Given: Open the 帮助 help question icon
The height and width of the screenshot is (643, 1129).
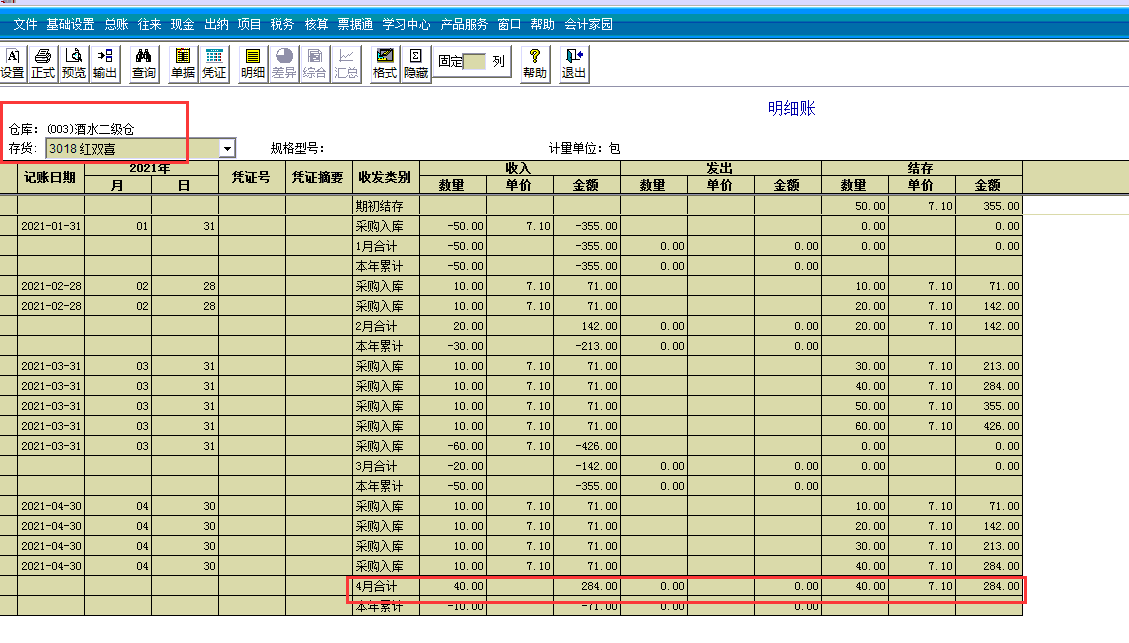Looking at the screenshot, I should click(x=535, y=64).
